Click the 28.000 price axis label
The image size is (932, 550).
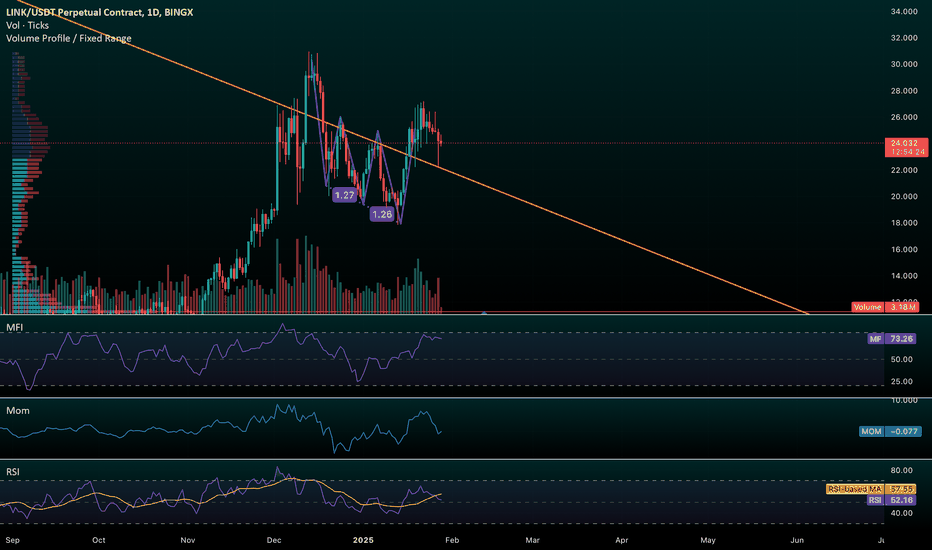coord(904,90)
